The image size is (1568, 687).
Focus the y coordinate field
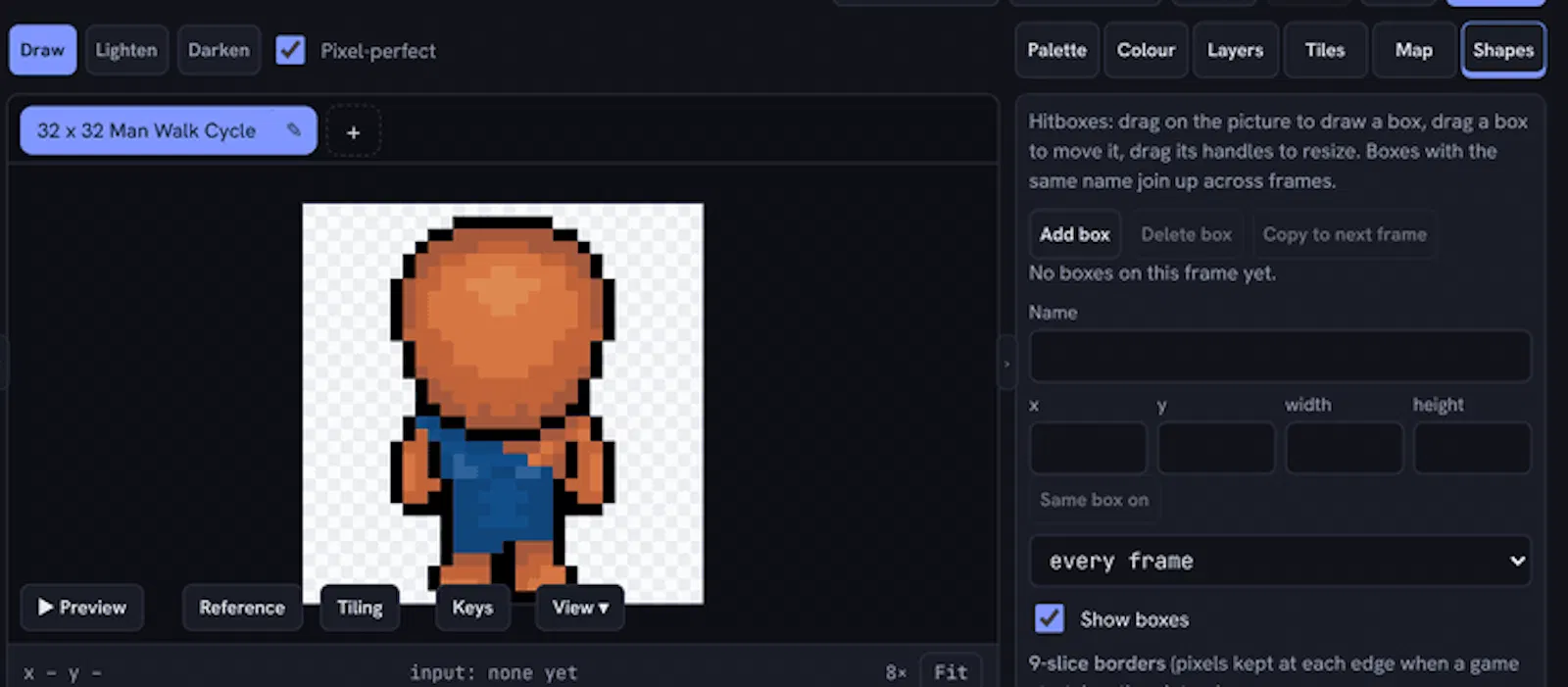pyautogui.click(x=1216, y=449)
